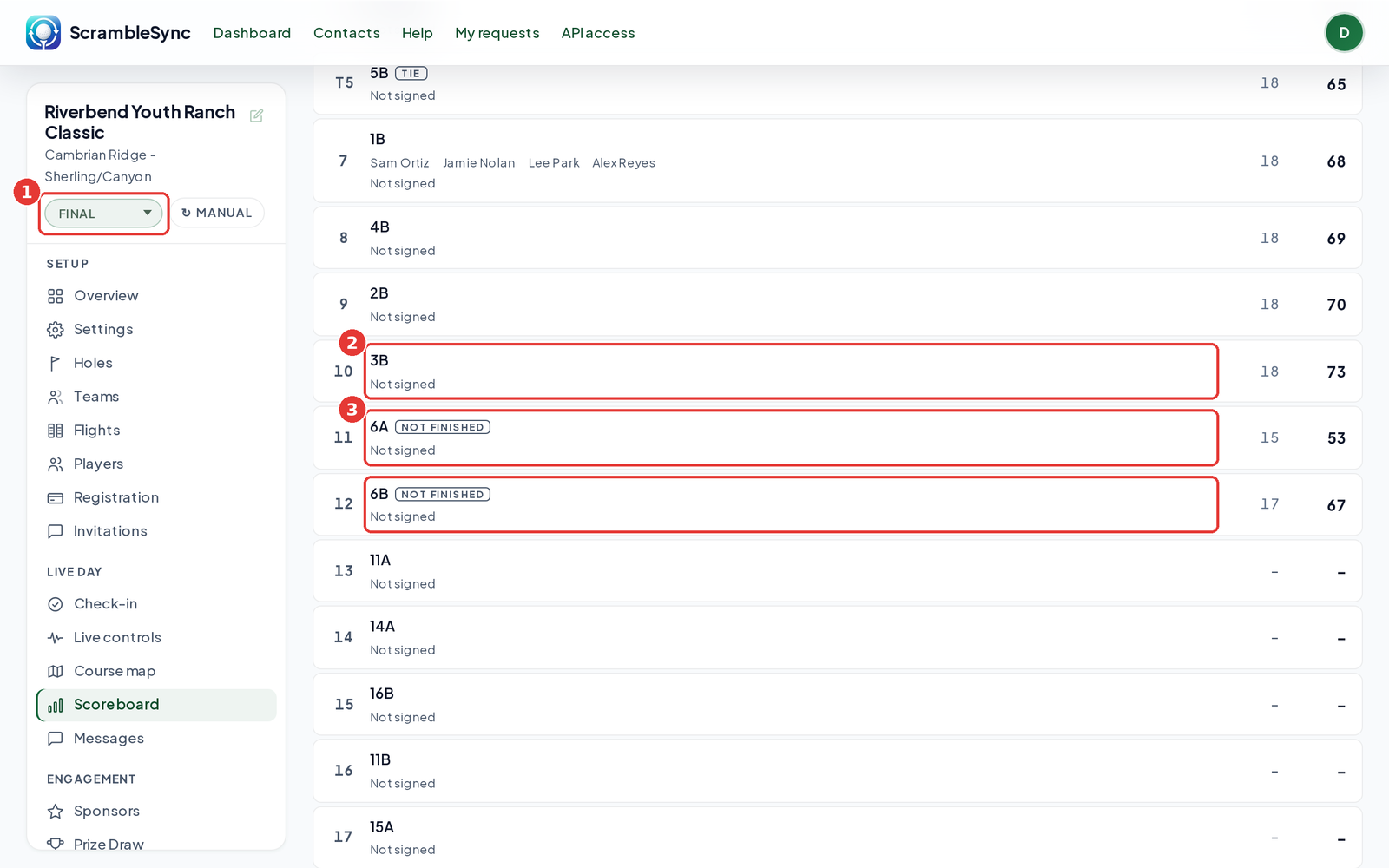Click the Holes flag icon

56,363
